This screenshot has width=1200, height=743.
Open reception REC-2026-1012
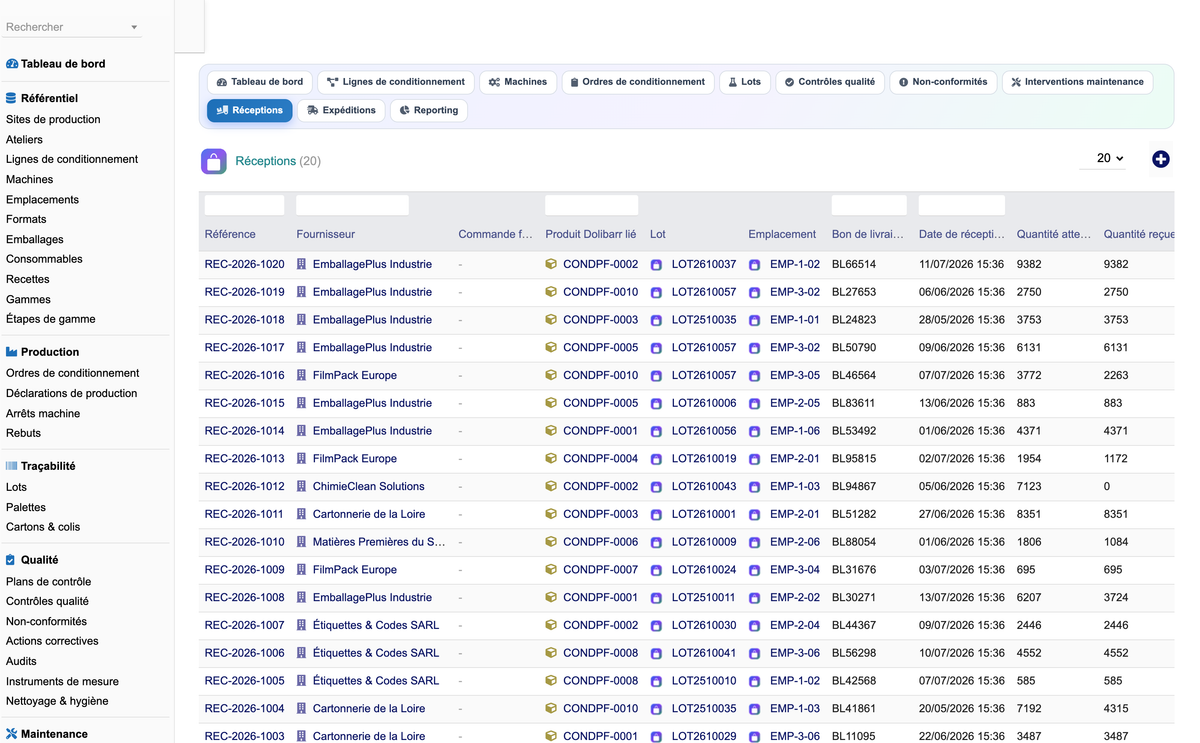coord(244,486)
